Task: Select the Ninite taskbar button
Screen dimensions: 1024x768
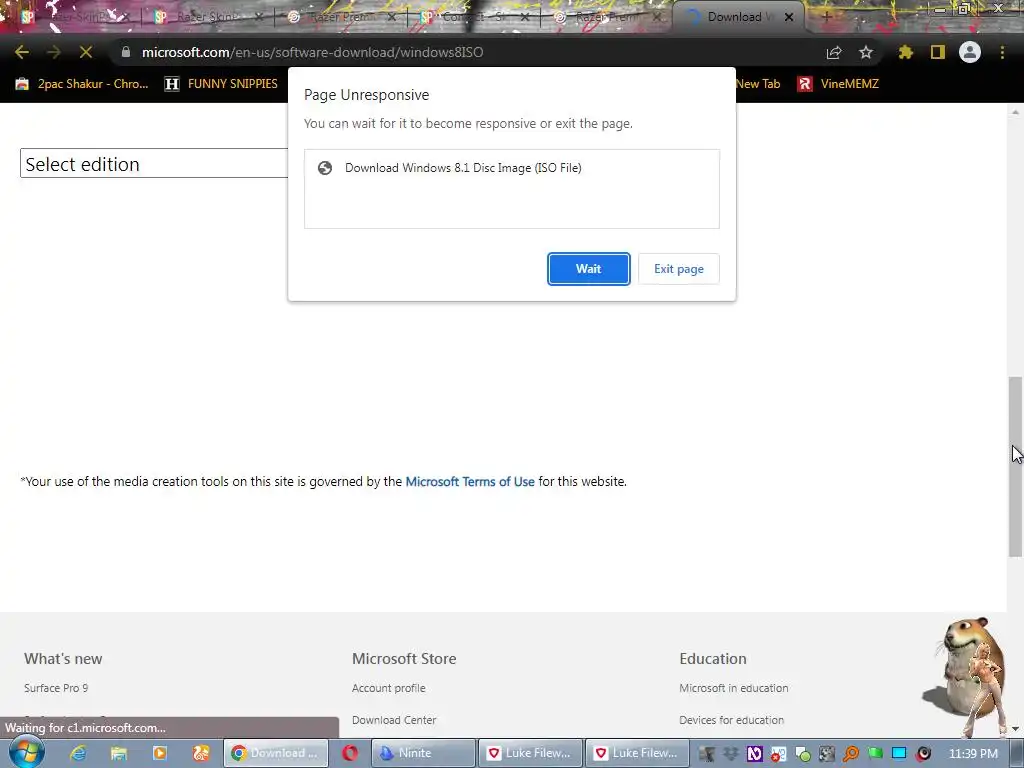Action: (423, 753)
